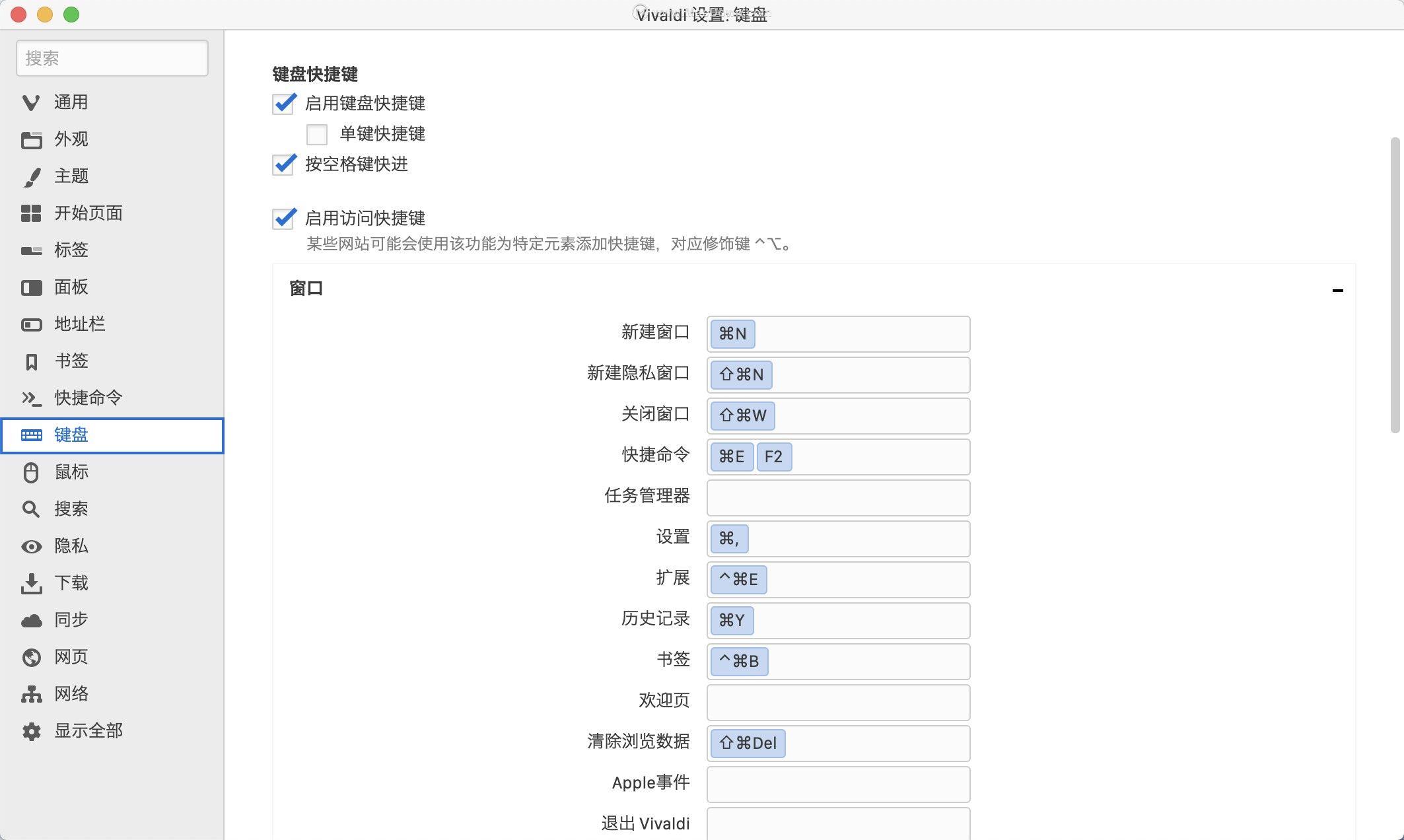Click the ^⌘E extensions shortcut chip
The height and width of the screenshot is (840, 1404).
click(x=738, y=580)
